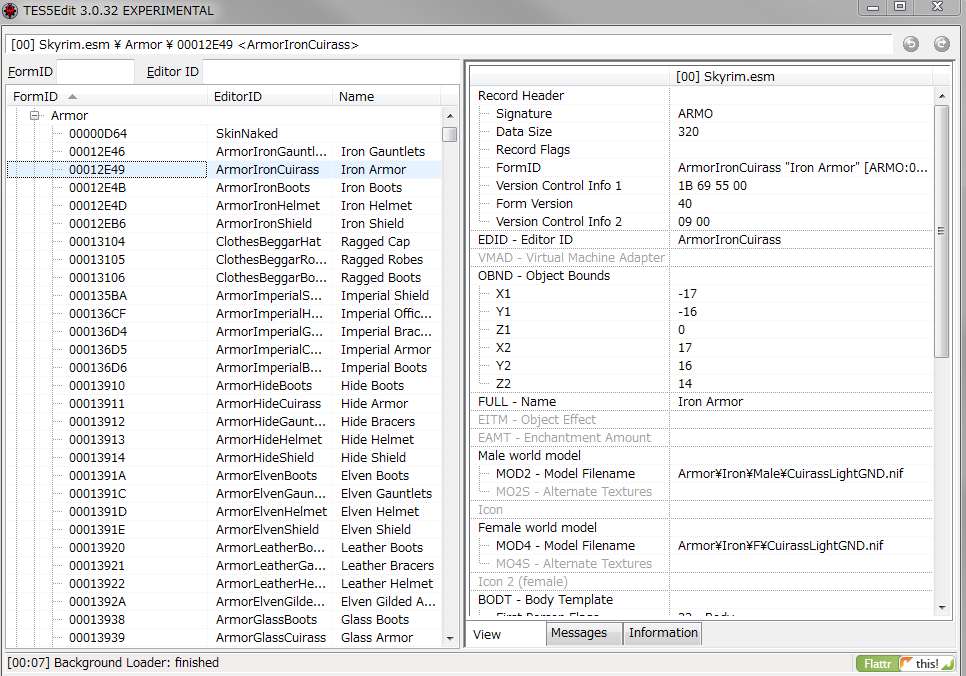The height and width of the screenshot is (676, 966).
Task: Click the view pane vertical scrollbar thumb
Action: [x=941, y=231]
